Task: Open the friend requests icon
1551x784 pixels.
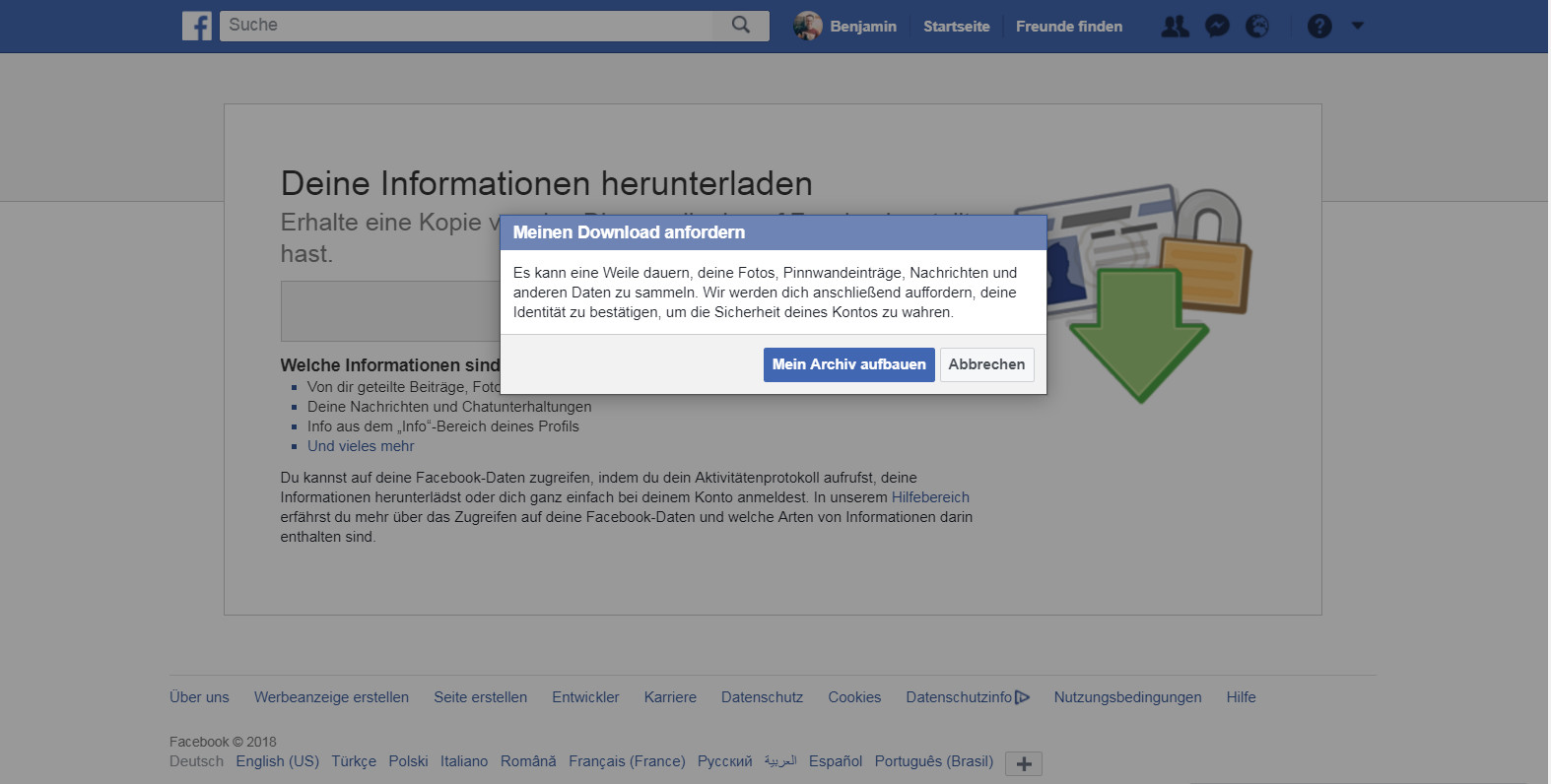Action: [x=1175, y=27]
